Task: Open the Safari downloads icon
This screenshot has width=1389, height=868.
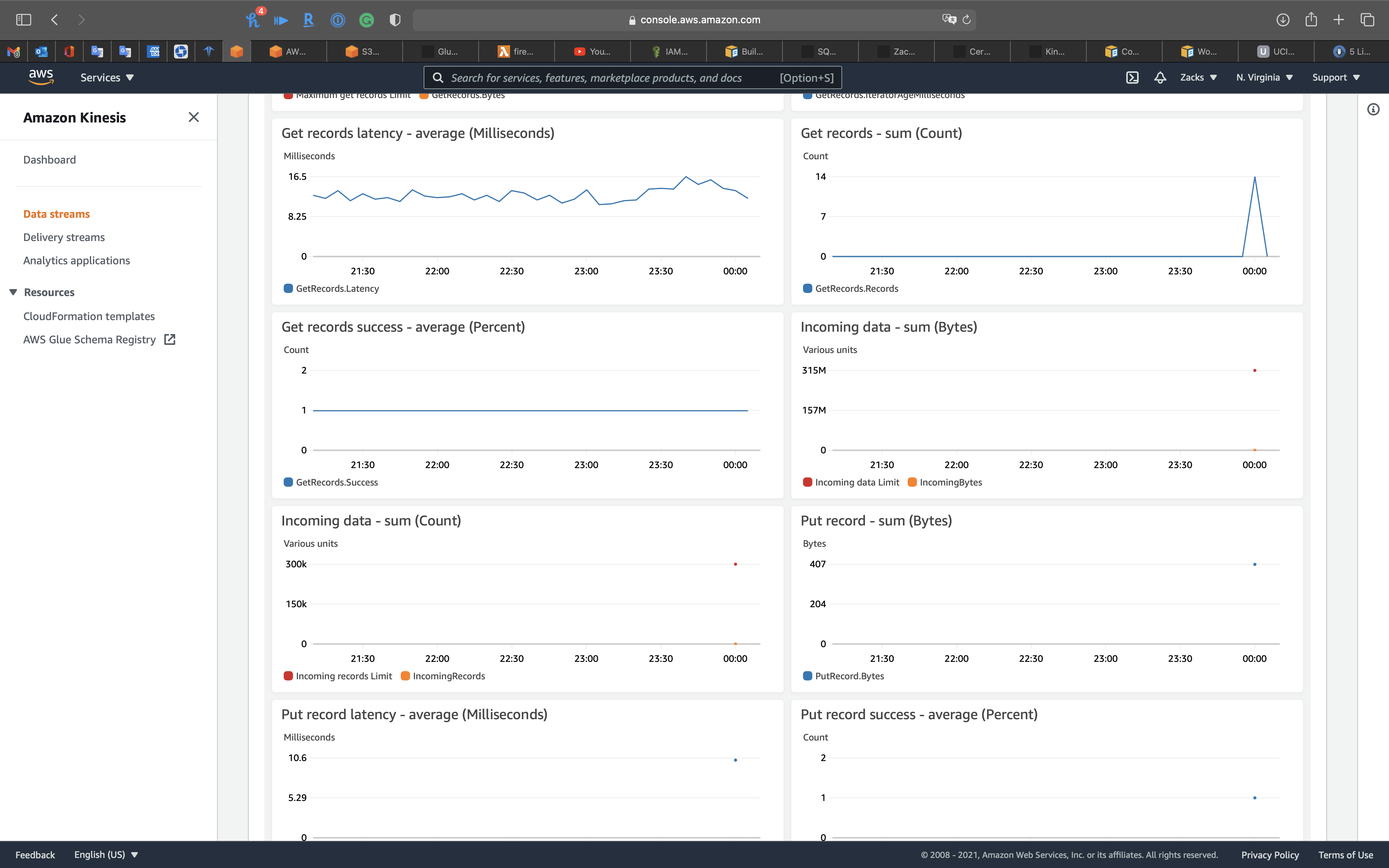Action: [1283, 20]
